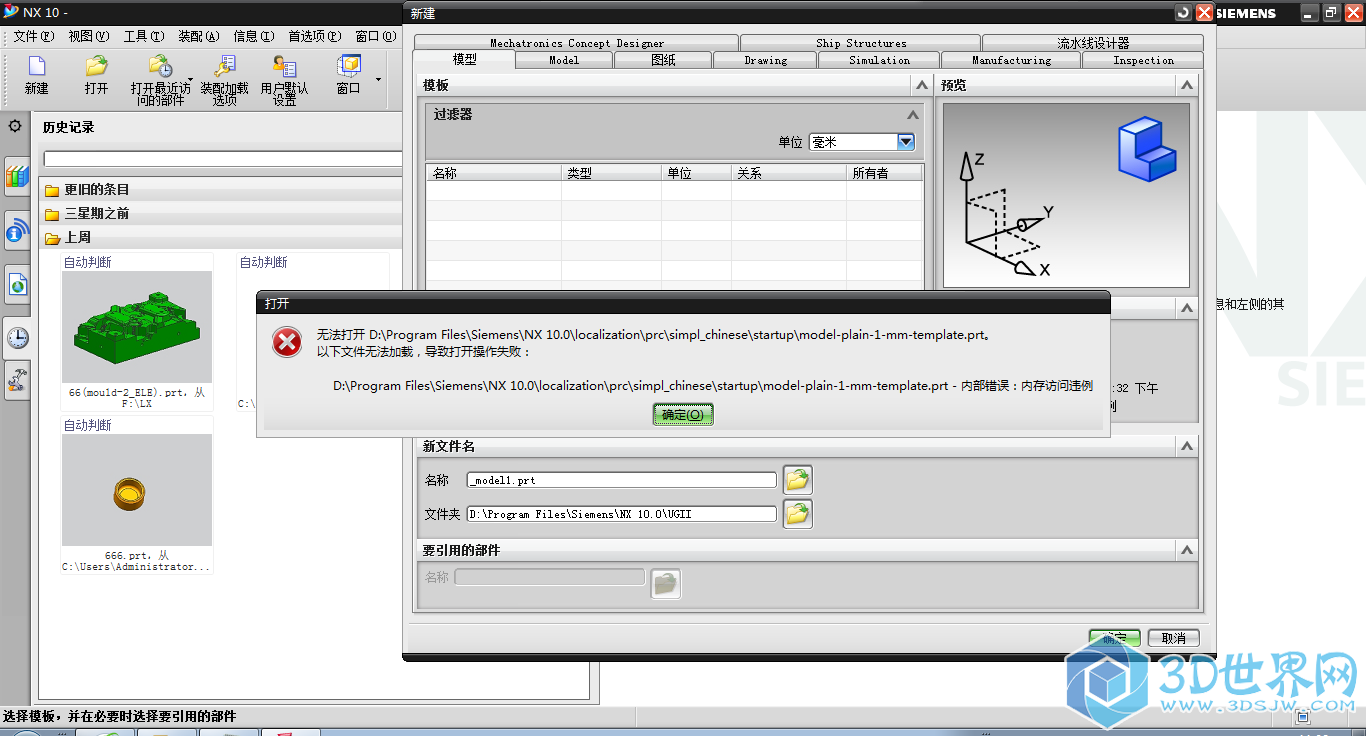Collapse the 要引用的部件 section
Viewport: 1366px width, 736px height.
pyautogui.click(x=1186, y=550)
